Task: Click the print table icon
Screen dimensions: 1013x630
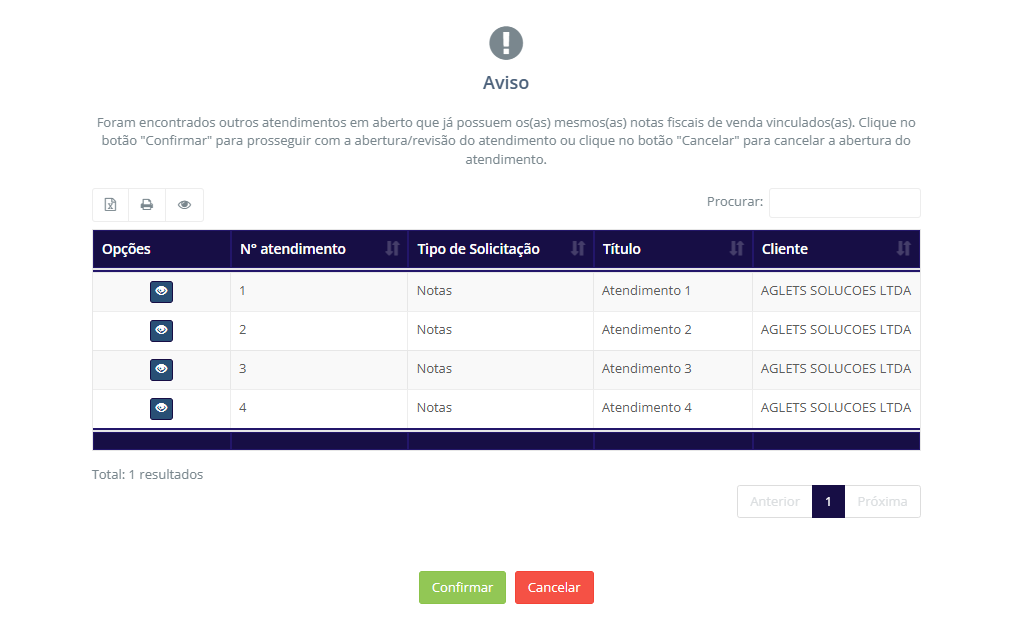Action: point(147,205)
